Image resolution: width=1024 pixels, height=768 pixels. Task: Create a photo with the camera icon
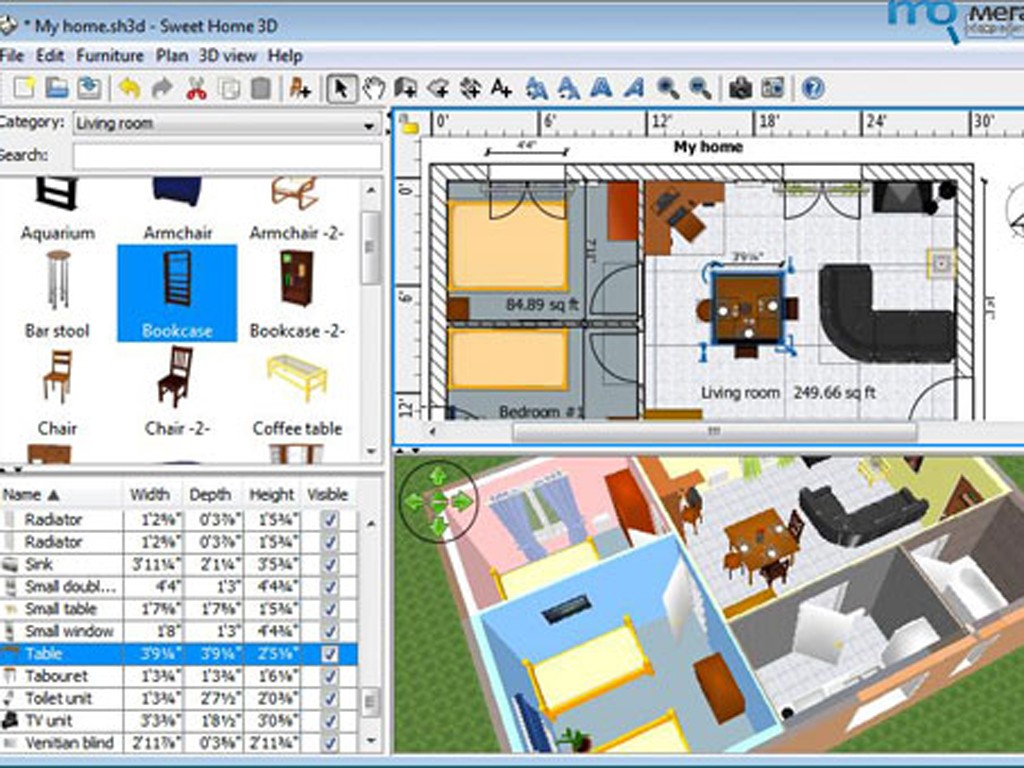click(x=740, y=88)
